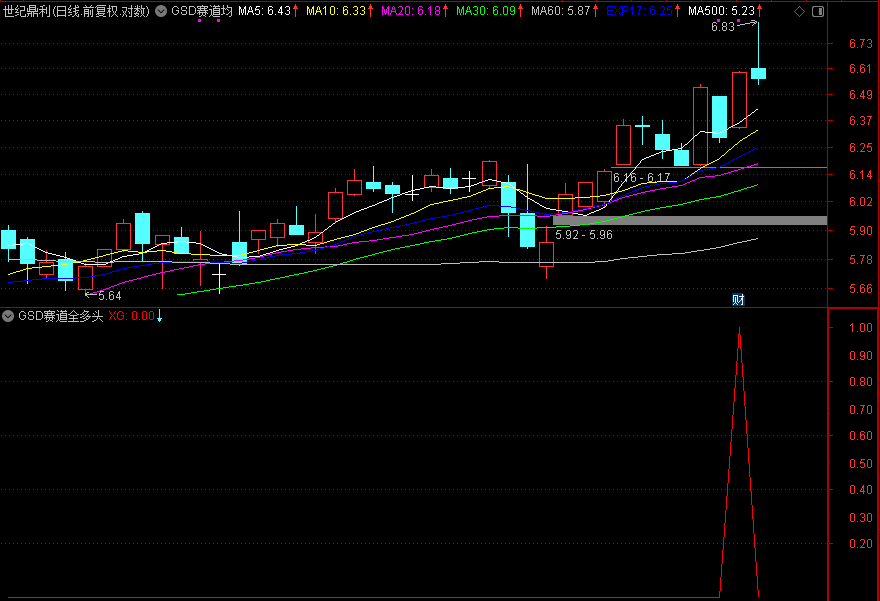Select the MA20 moving average label
Screen dimensions: 880x601
(x=410, y=11)
